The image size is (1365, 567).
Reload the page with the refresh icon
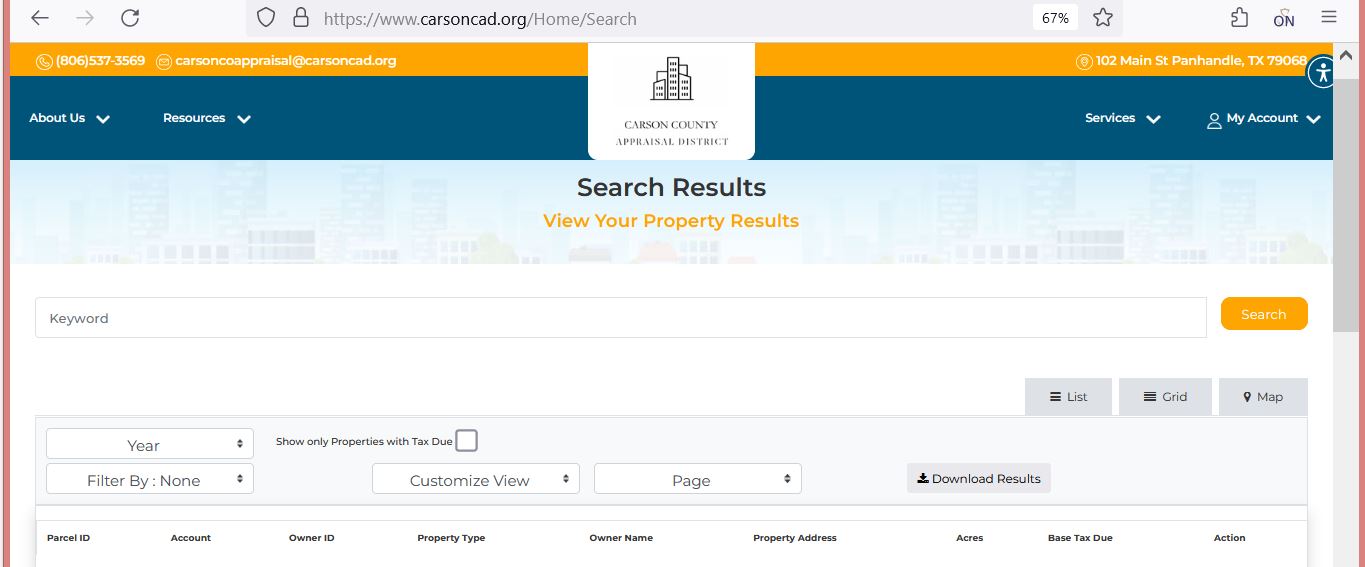click(130, 18)
